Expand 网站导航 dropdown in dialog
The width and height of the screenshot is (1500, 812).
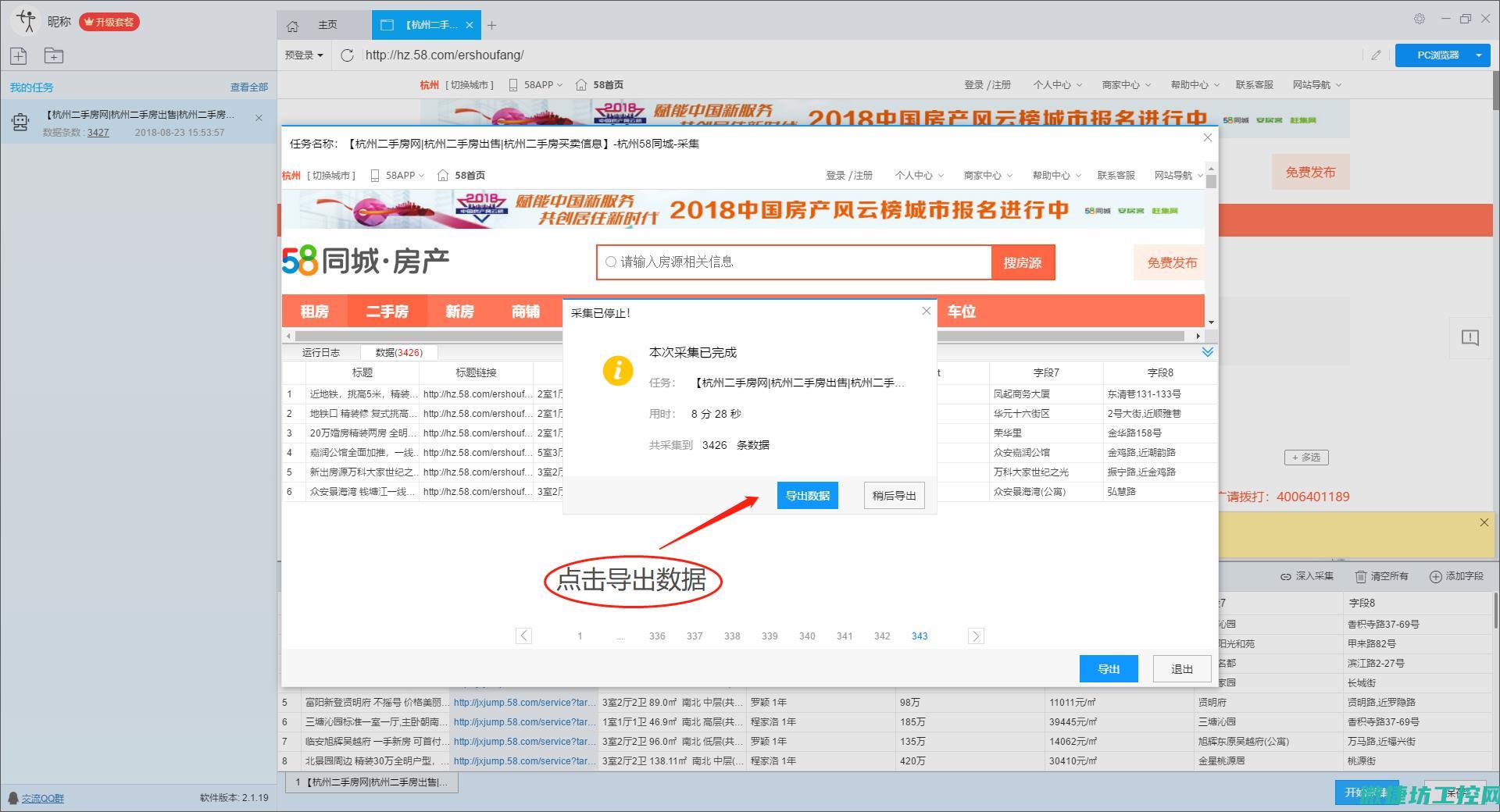pos(1179,176)
